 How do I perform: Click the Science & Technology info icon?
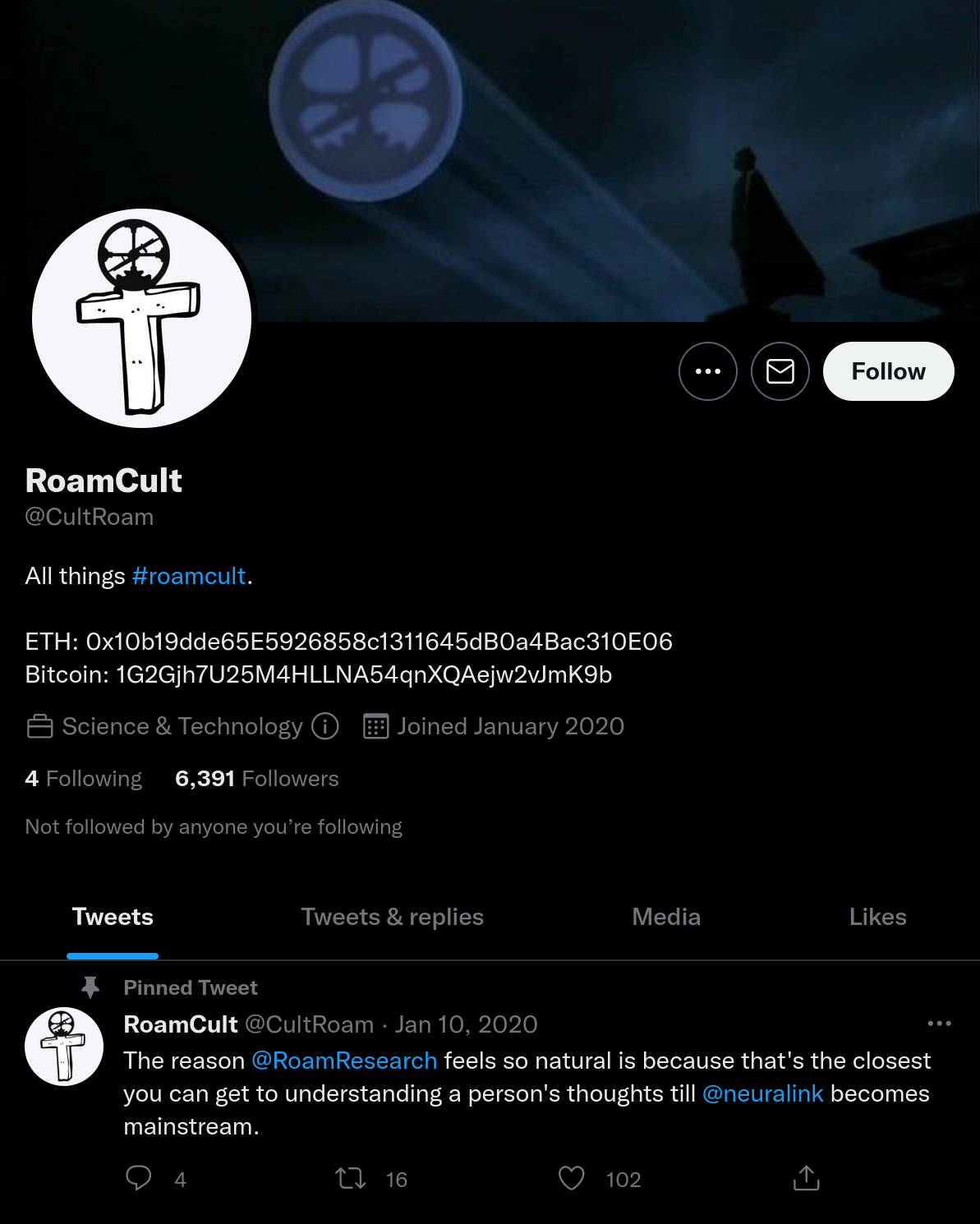coord(325,726)
